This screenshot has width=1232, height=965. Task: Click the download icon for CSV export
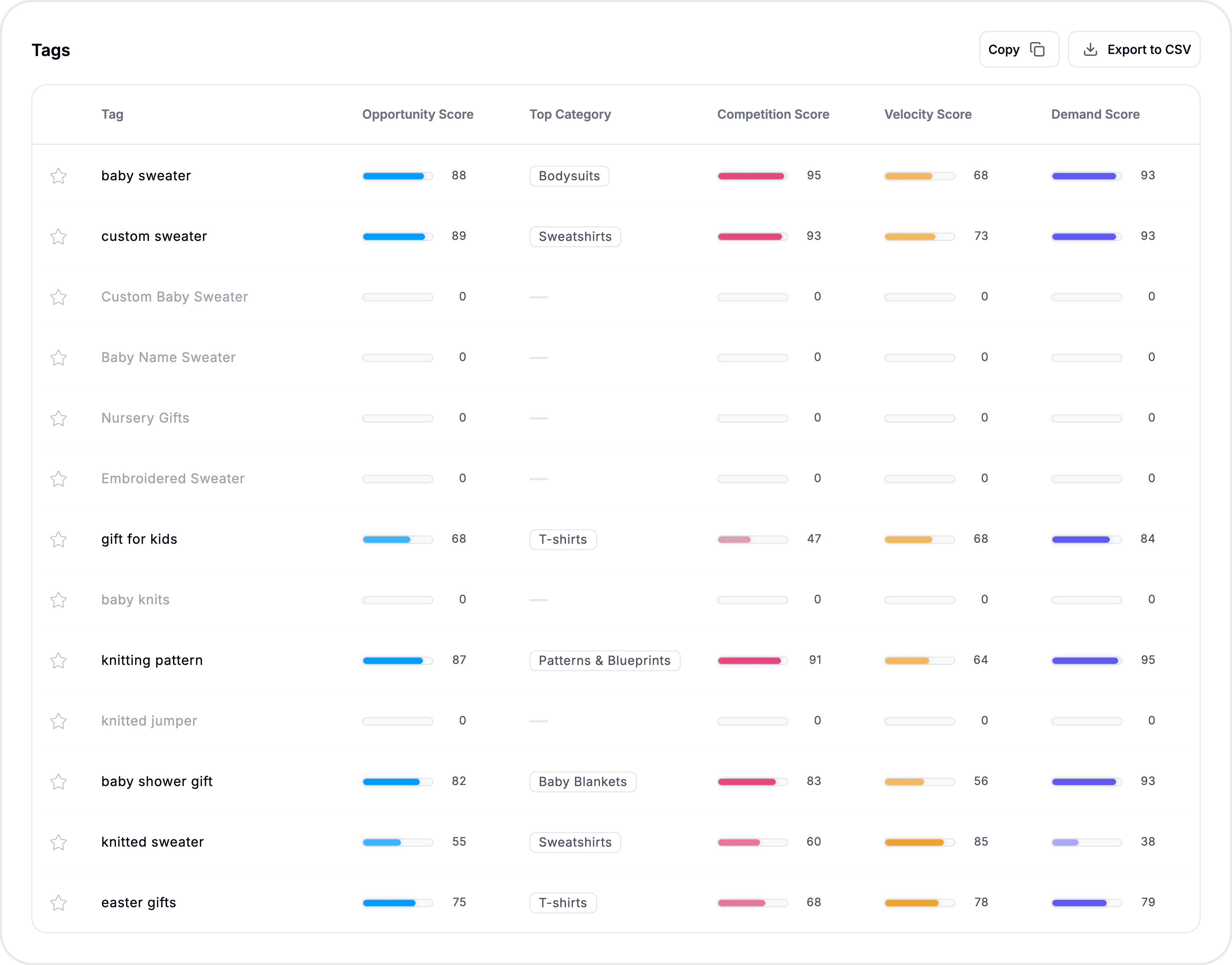[x=1090, y=50]
